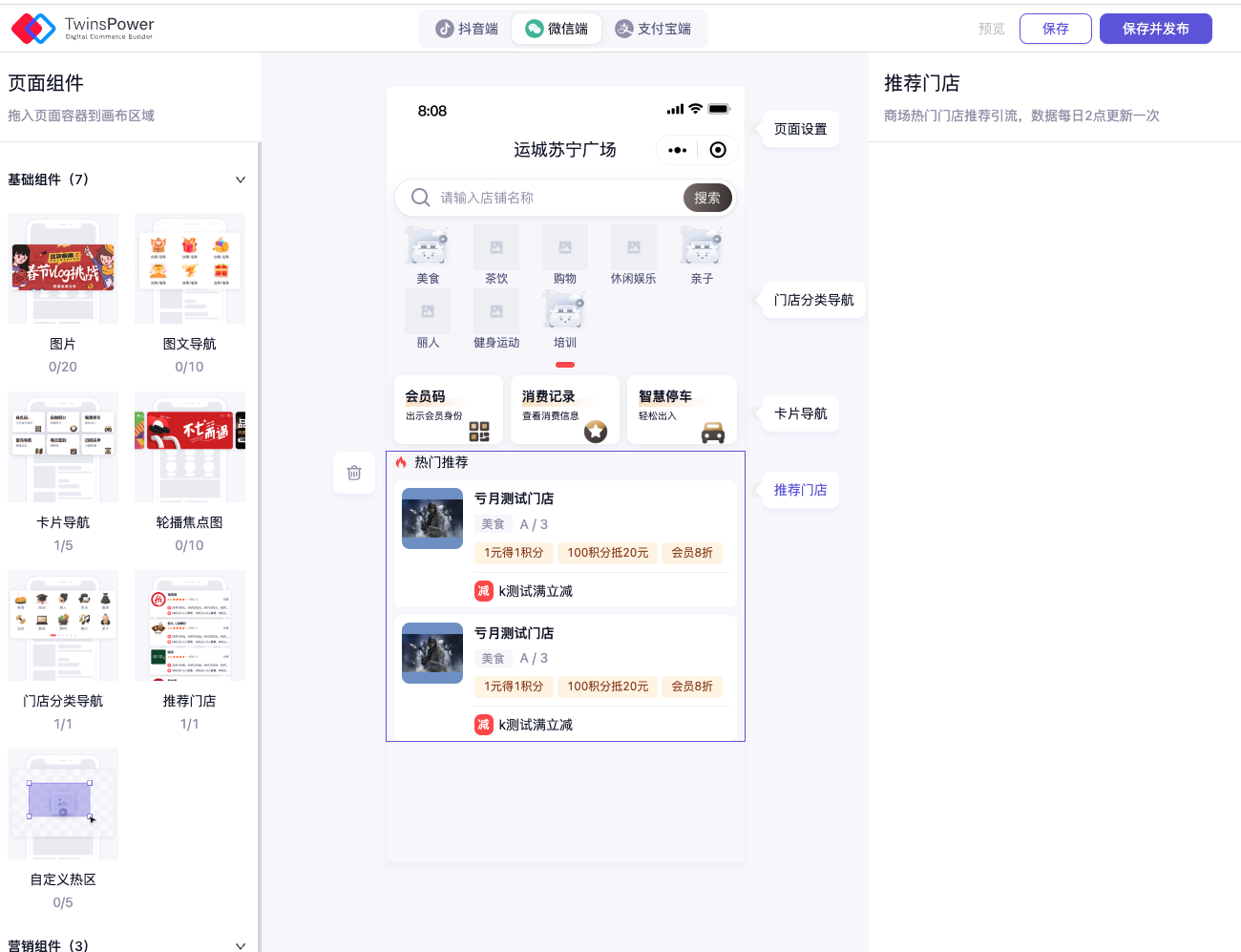Screen dimensions: 1241x952
Task: Switch to the 抖音端 tab
Action: [x=468, y=29]
